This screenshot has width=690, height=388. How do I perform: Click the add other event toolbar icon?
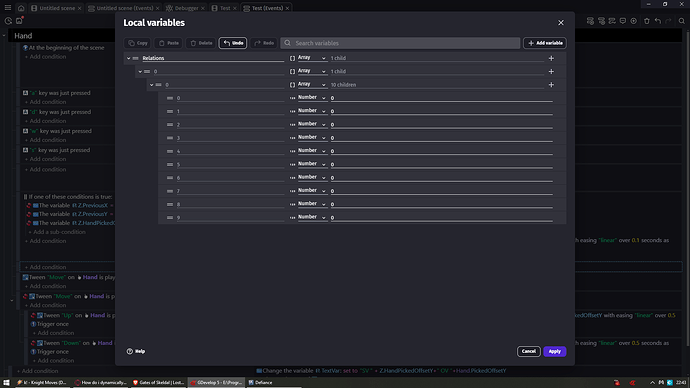(634, 21)
